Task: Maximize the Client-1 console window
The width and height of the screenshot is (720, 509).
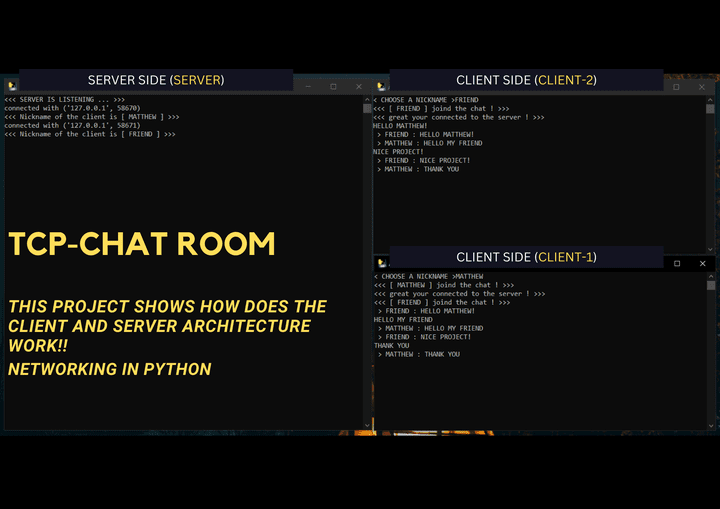Action: click(x=677, y=263)
